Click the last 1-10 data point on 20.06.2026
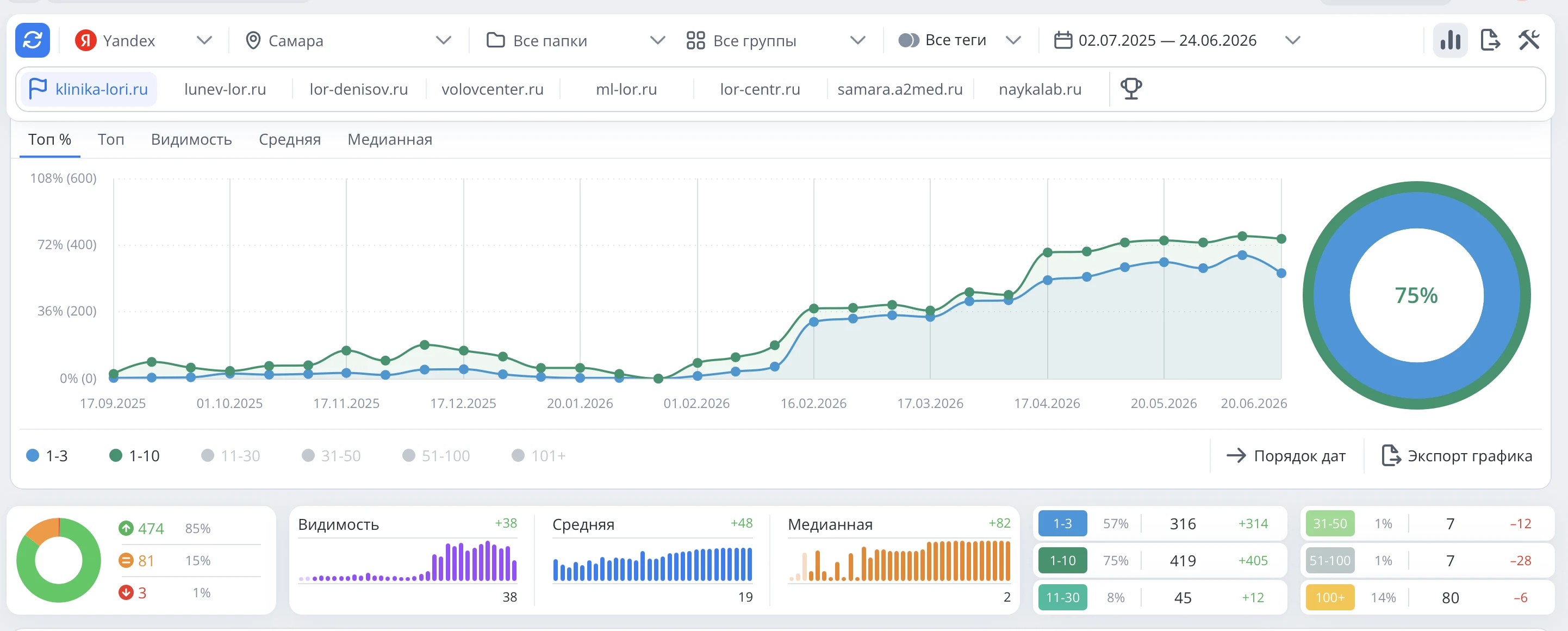1568x631 pixels. pos(1281,239)
